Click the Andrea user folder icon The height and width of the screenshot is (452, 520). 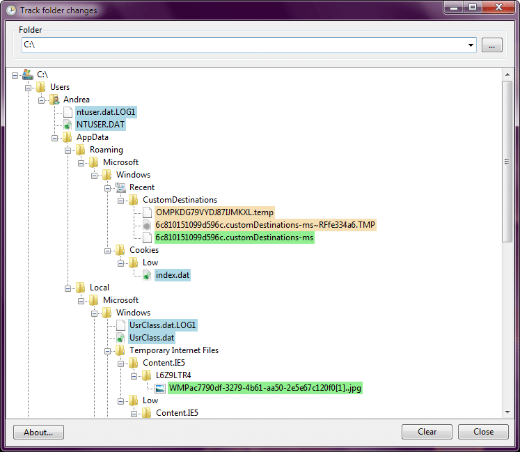pyautogui.click(x=54, y=99)
